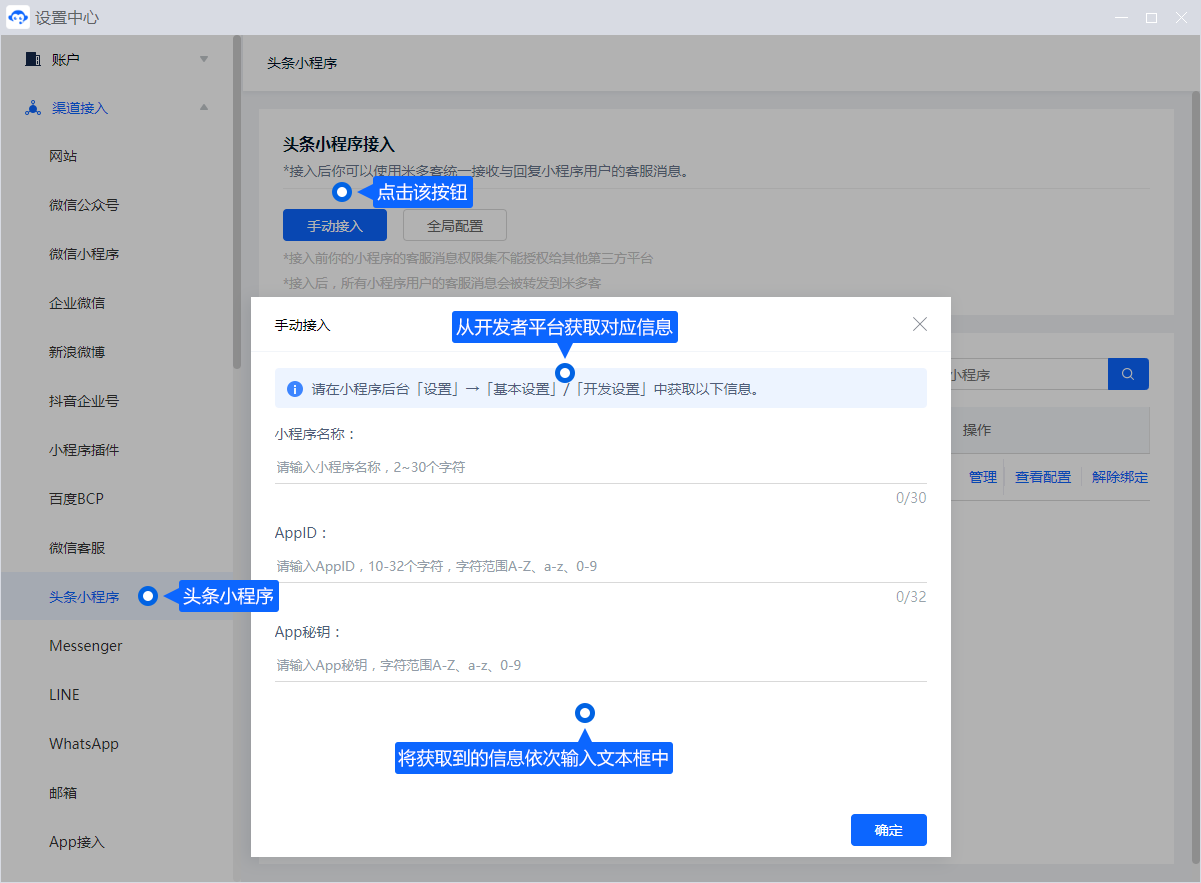This screenshot has height=883, width=1201.
Task: Click the blue search magnifier button
Action: 1128,374
